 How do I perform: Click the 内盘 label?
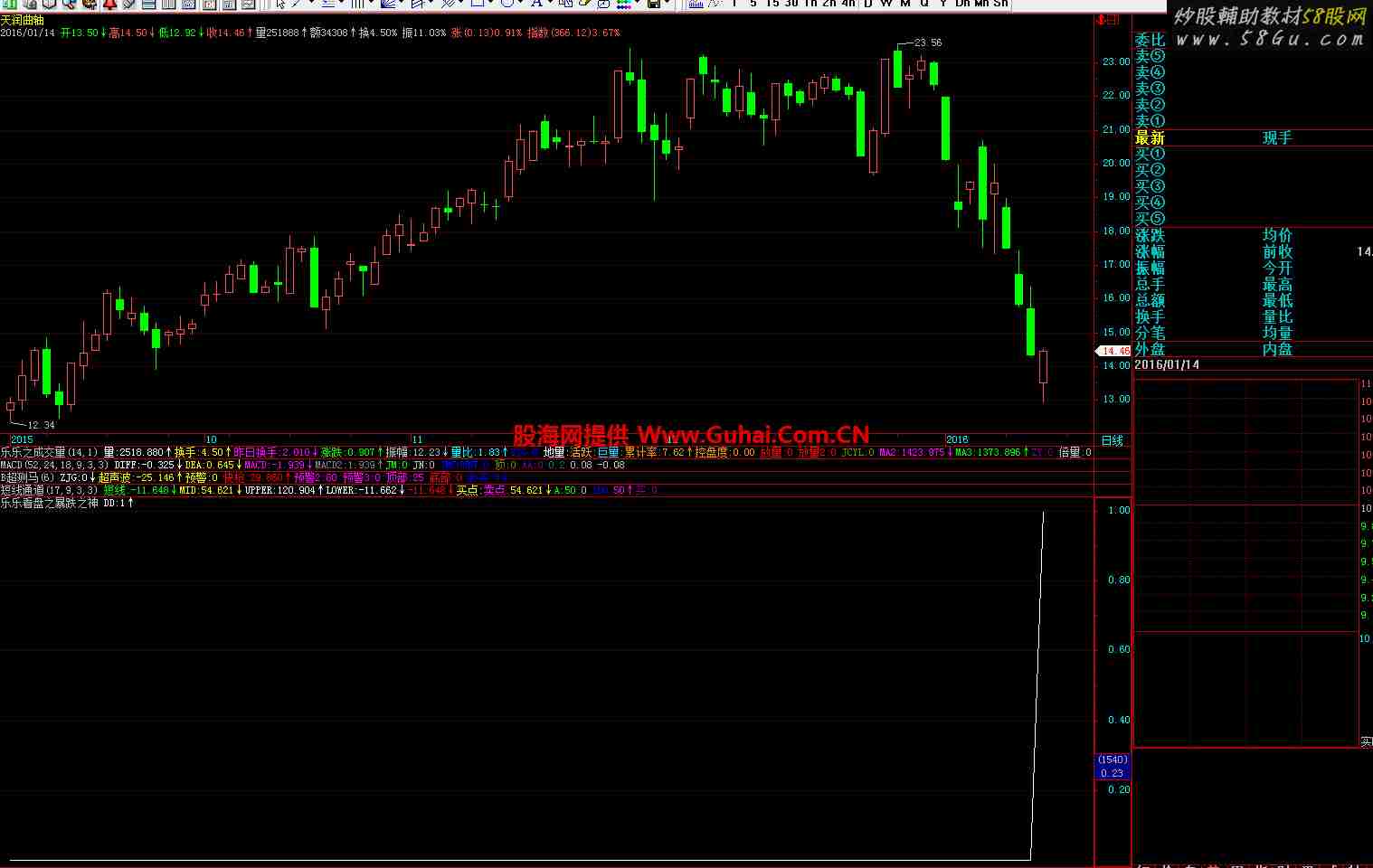[x=1278, y=349]
